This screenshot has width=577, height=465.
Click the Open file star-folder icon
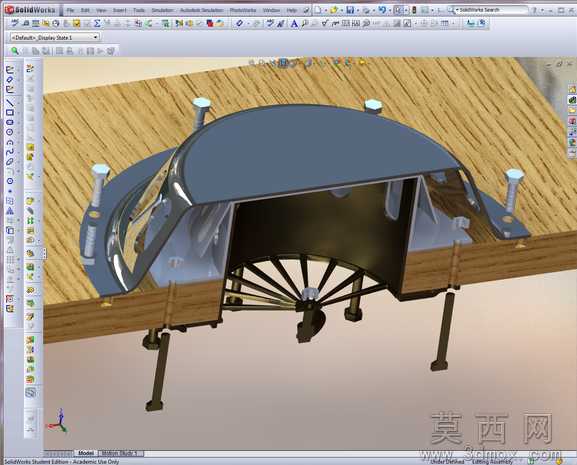(334, 10)
